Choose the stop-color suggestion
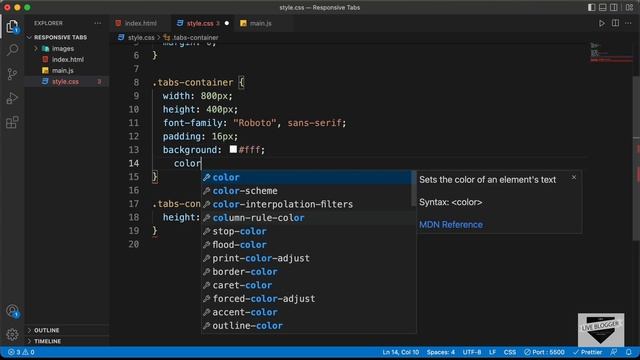Image resolution: width=640 pixels, height=360 pixels. 307,231
